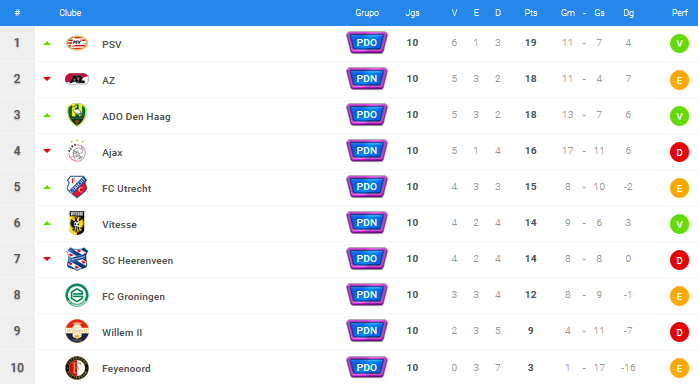
Task: Open the Vitesse team name link
Action: pyautogui.click(x=119, y=224)
